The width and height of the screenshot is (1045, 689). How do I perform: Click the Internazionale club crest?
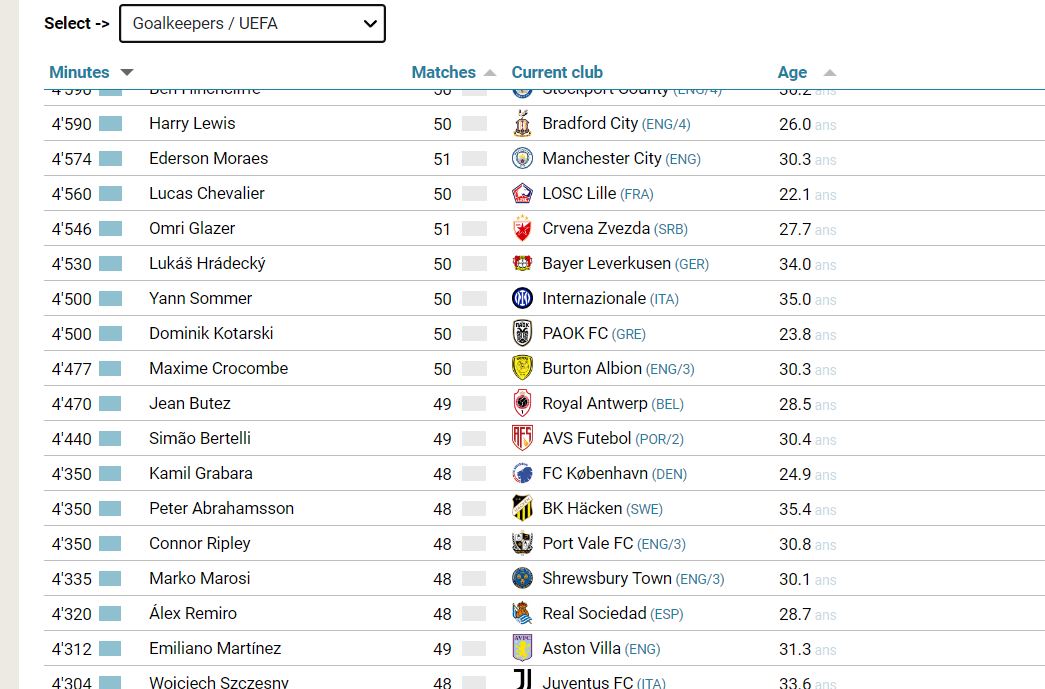[x=522, y=299]
